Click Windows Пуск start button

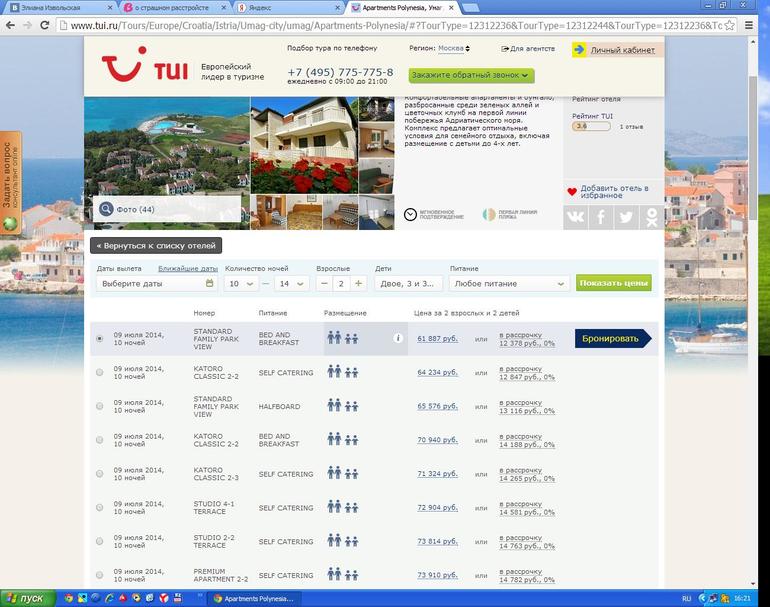tap(28, 598)
